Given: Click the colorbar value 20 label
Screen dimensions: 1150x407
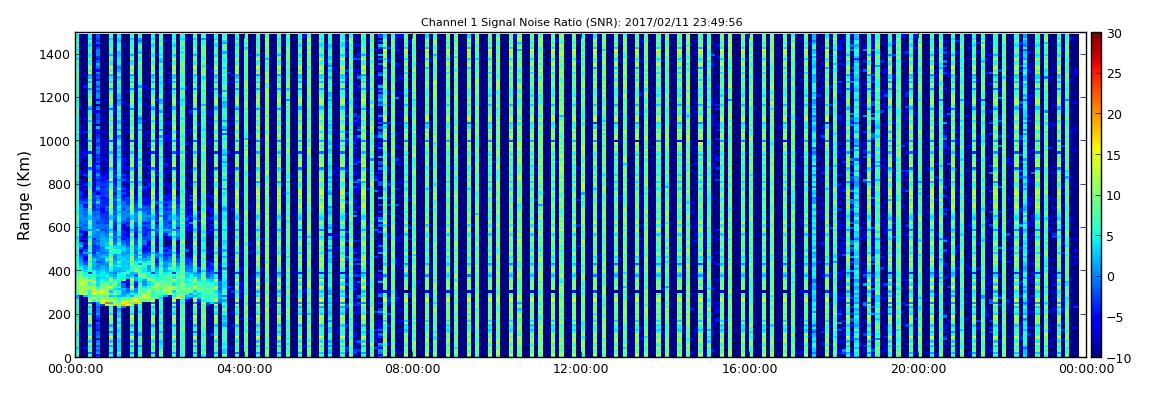Looking at the screenshot, I should coord(1115,114).
